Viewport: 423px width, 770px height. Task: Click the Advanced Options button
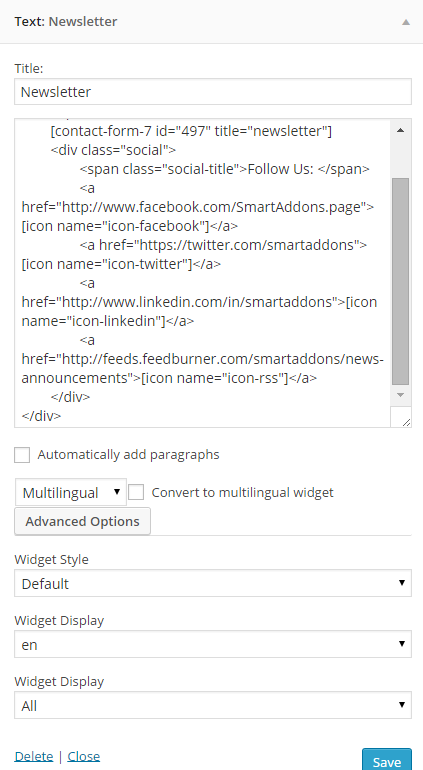(x=83, y=521)
